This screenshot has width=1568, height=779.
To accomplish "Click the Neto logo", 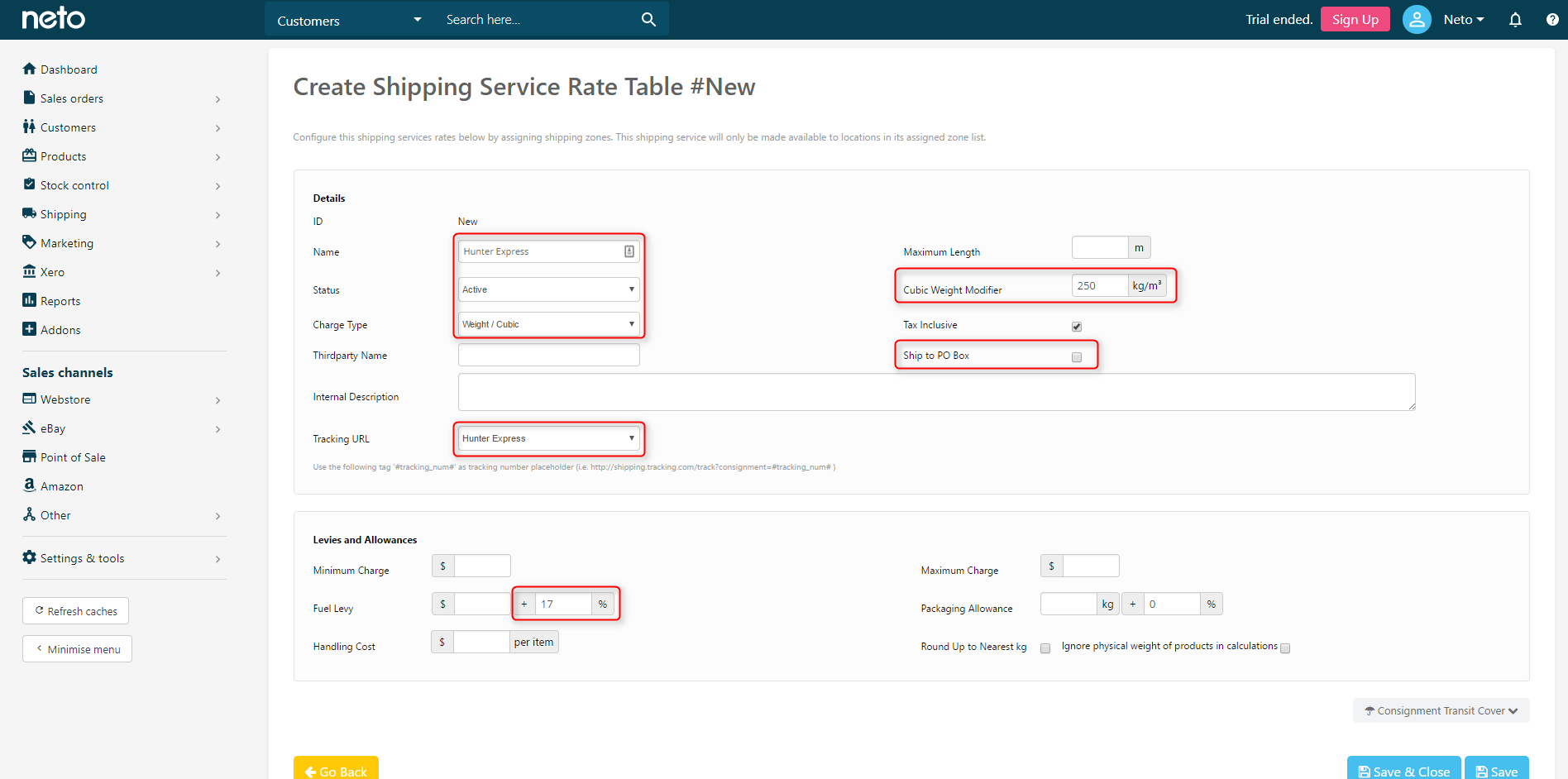I will [x=53, y=18].
